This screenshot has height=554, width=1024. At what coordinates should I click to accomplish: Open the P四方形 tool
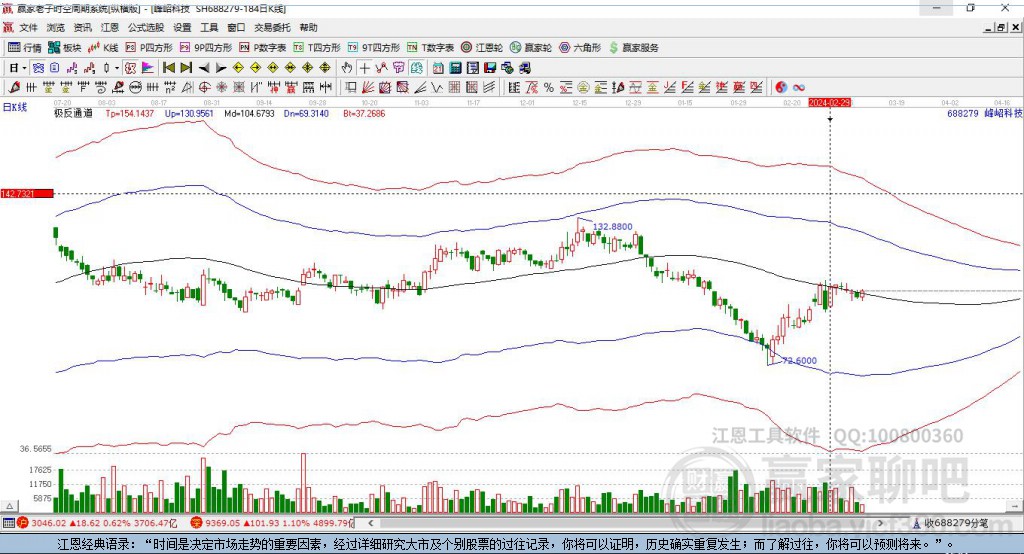(149, 48)
